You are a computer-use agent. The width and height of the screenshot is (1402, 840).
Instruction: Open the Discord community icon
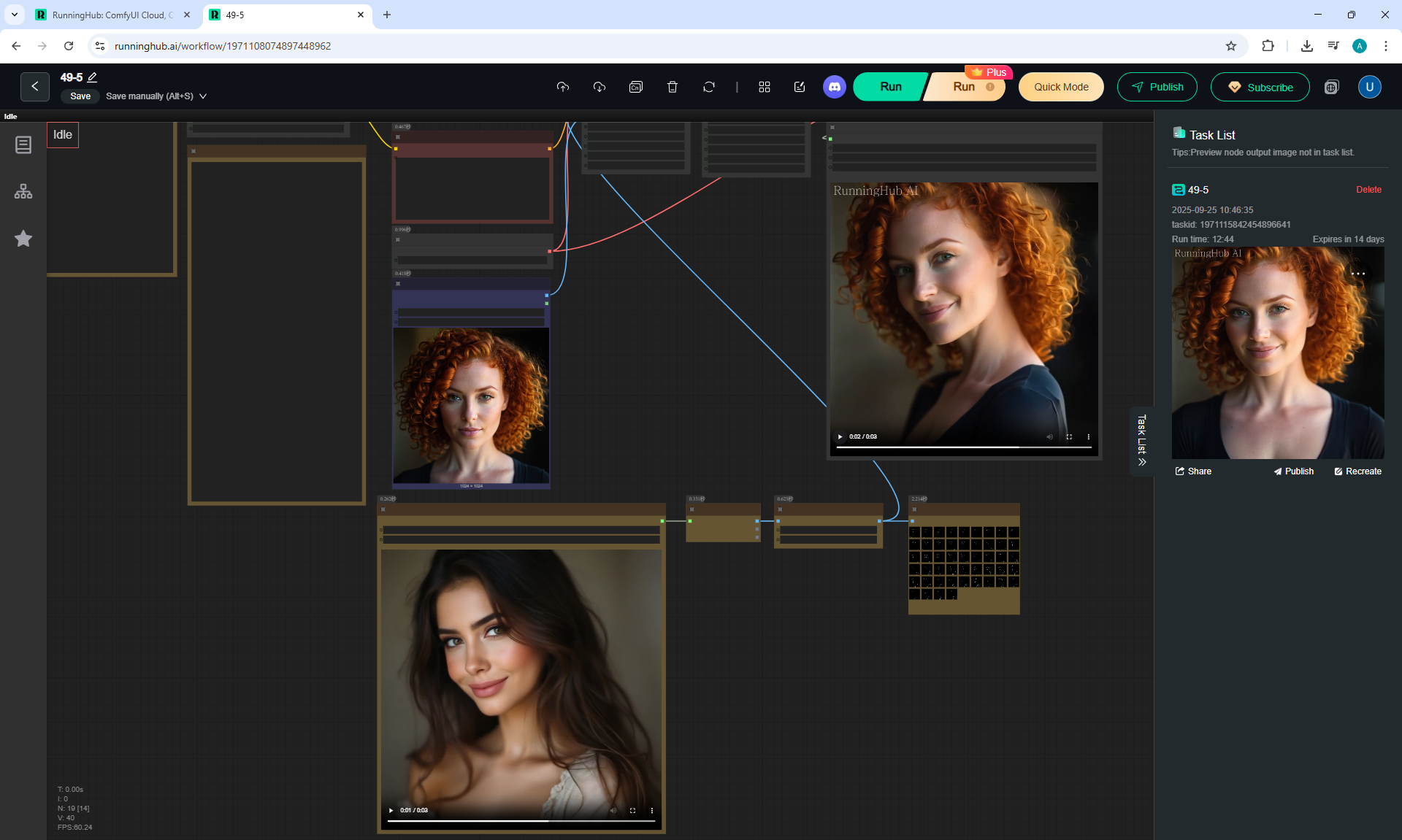pos(834,87)
